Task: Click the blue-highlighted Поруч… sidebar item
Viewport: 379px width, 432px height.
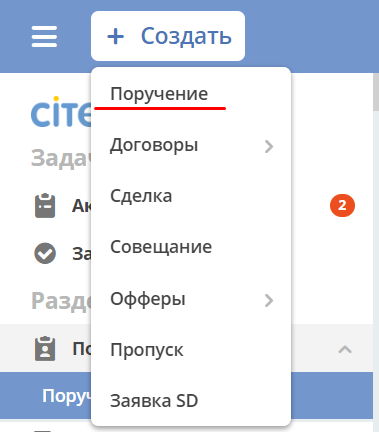Action: tap(46, 395)
